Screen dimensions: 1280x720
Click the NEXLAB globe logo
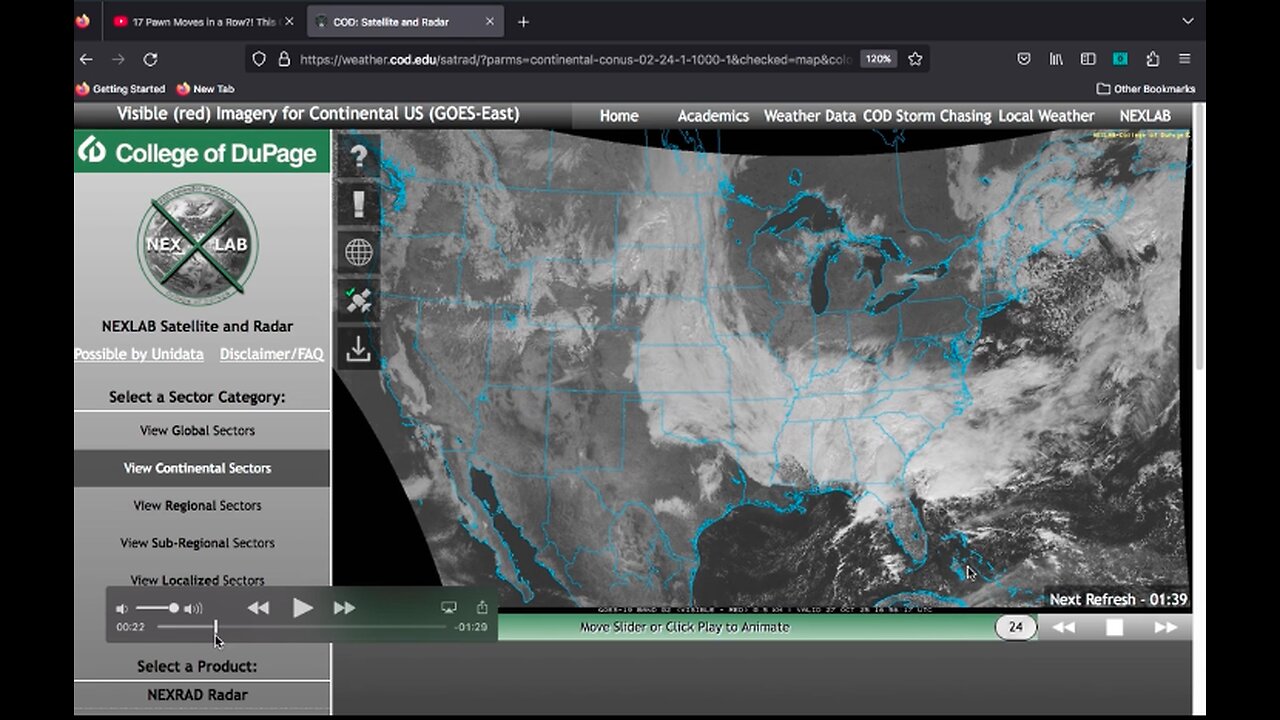pos(197,243)
